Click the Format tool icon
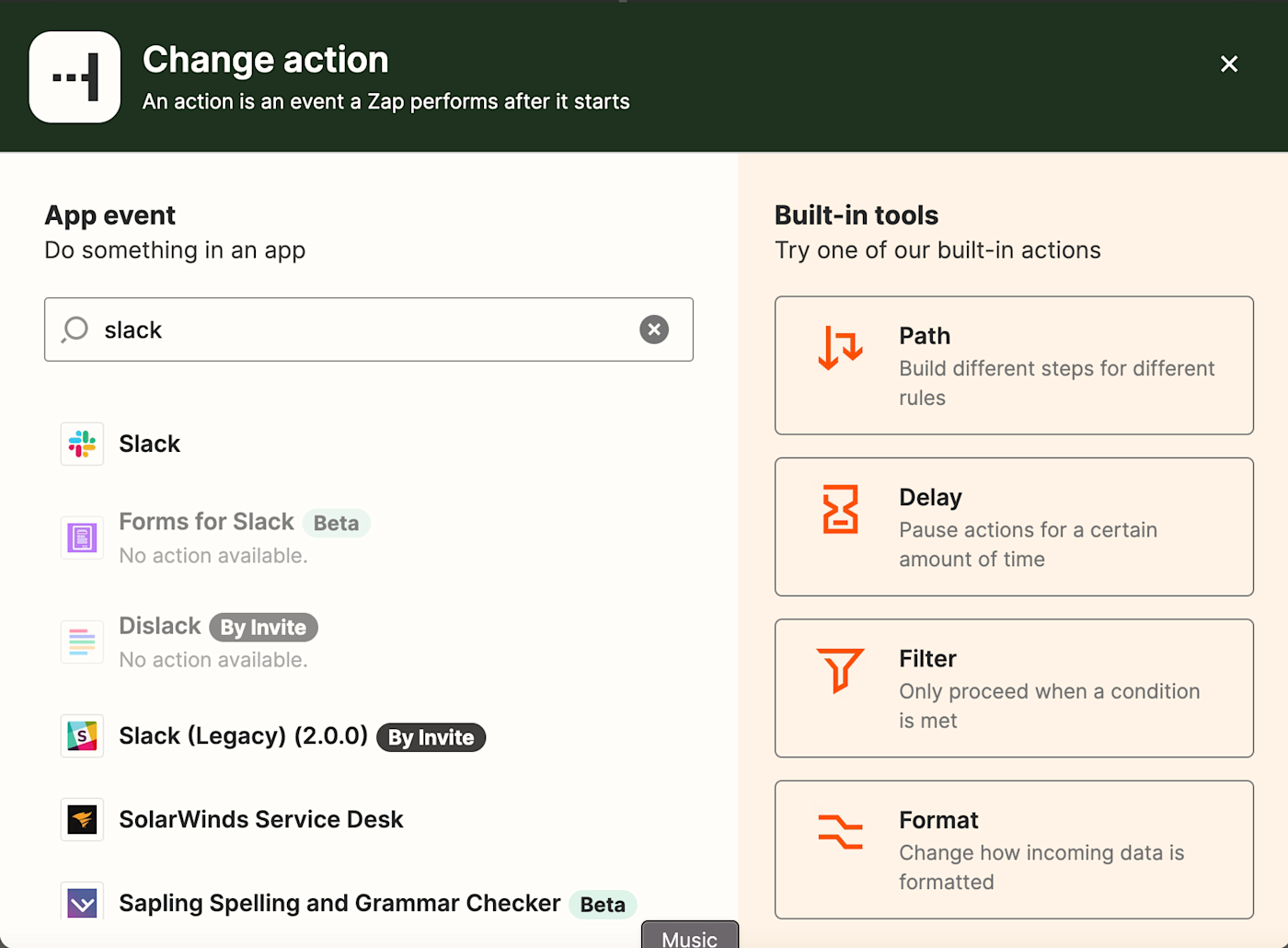Image resolution: width=1288 pixels, height=948 pixels. click(x=840, y=831)
